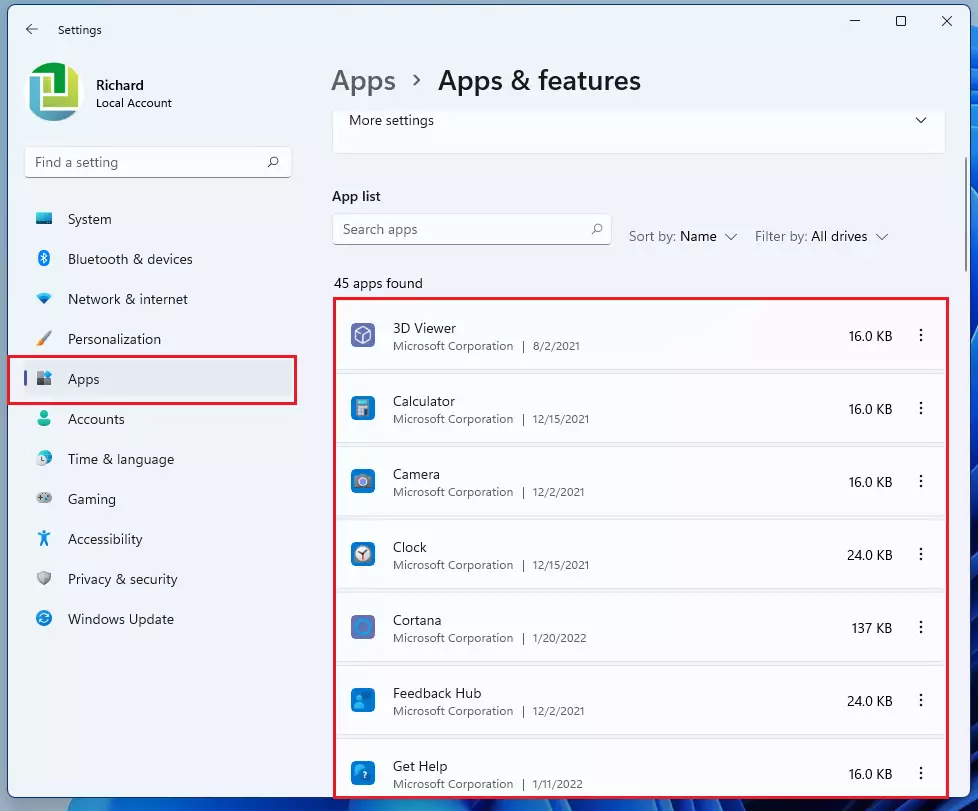Open the three-dot menu for Get Help
978x811 pixels.
(x=921, y=774)
